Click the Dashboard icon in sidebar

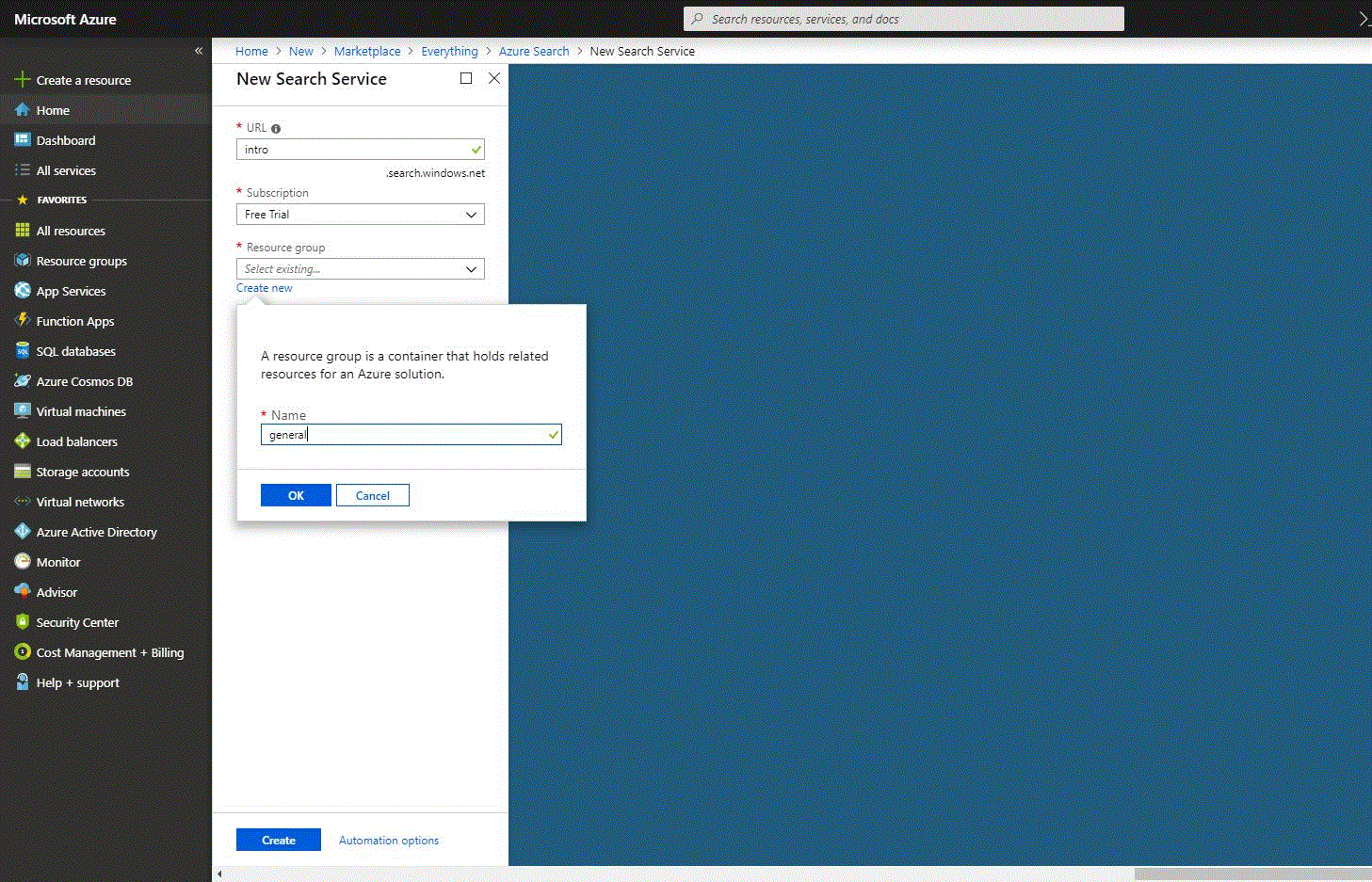click(23, 140)
